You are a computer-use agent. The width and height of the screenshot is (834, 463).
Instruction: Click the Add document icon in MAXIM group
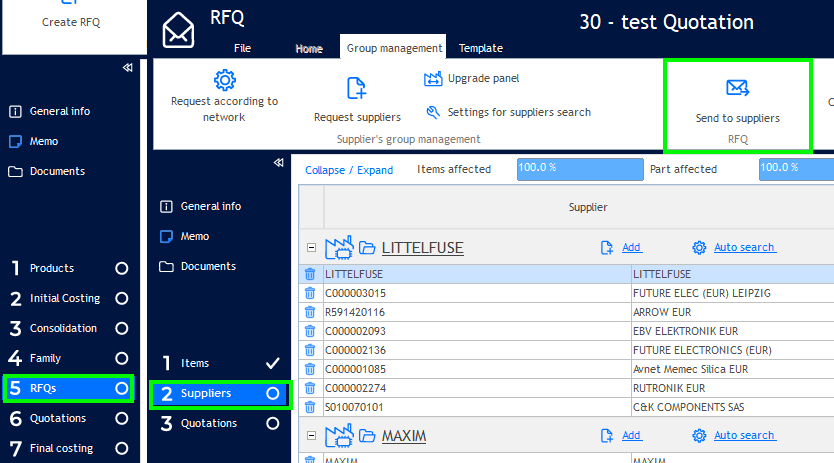[607, 435]
